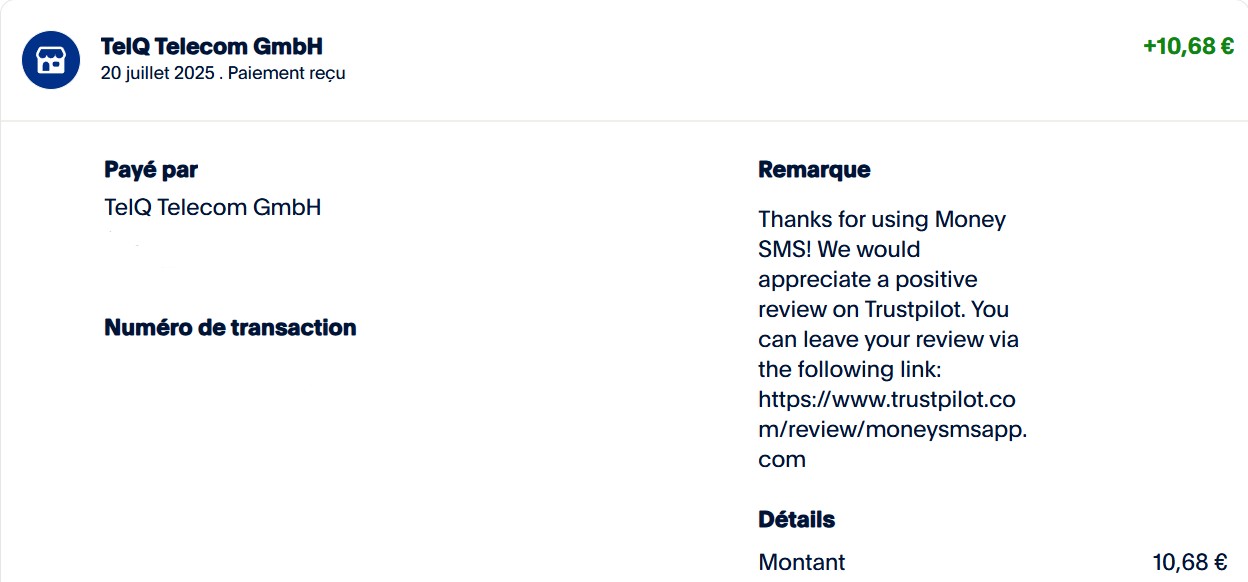Click the 'Thanks for using Money' line
1248x582 pixels.
point(882,219)
